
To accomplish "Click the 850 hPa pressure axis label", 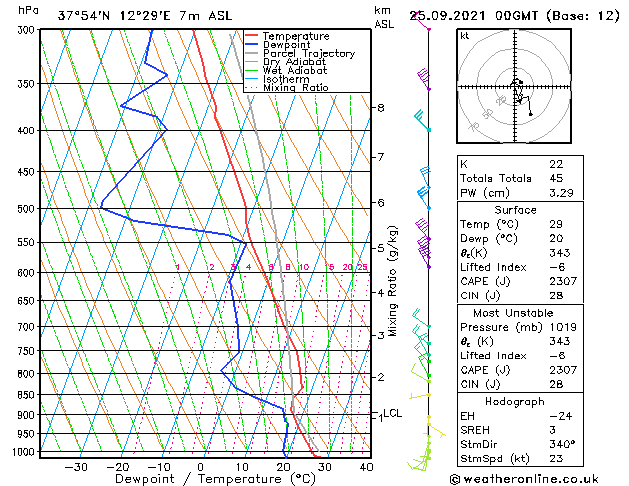I will tap(28, 395).
